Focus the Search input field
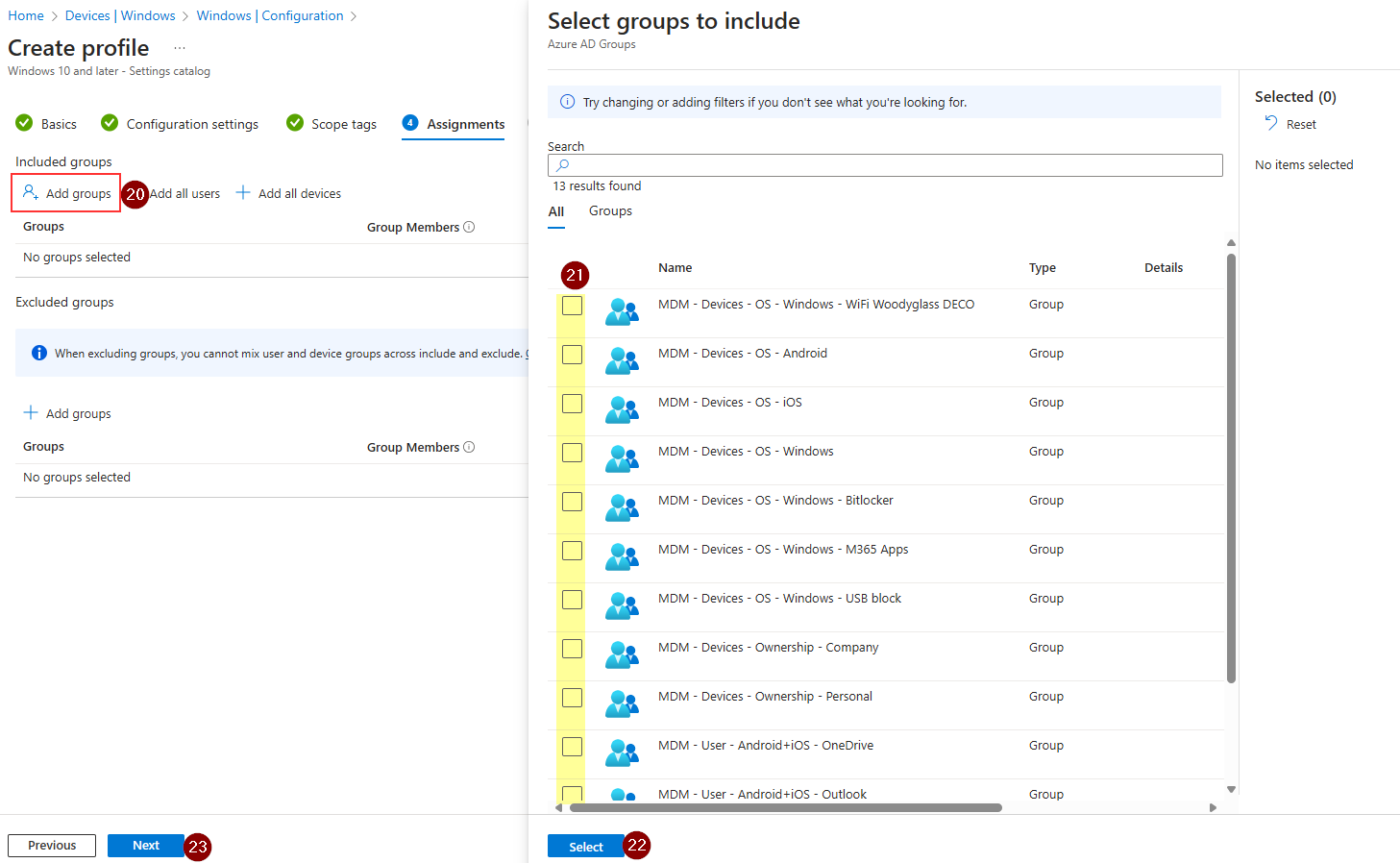The height and width of the screenshot is (863, 1400). [885, 165]
